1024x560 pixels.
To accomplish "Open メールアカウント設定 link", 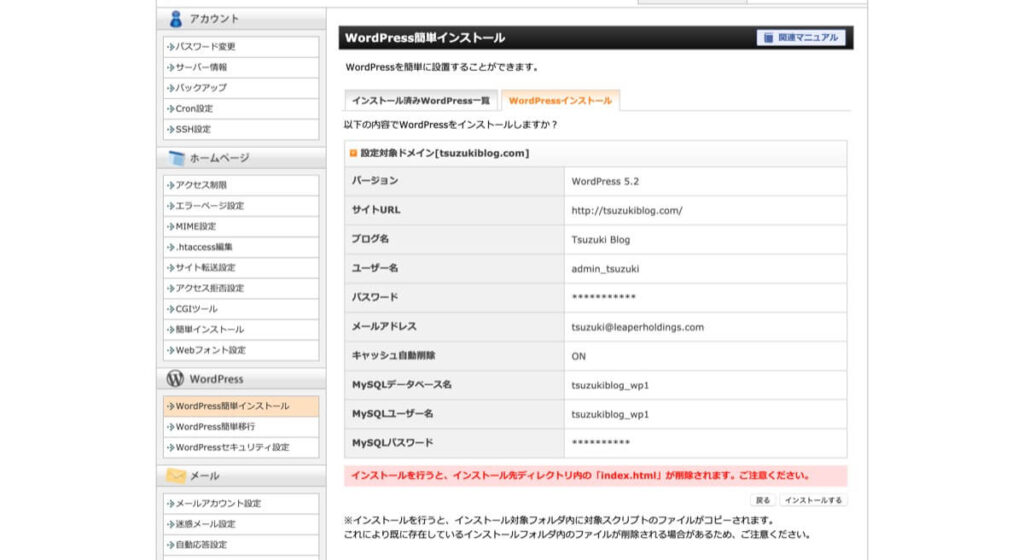I will (241, 504).
